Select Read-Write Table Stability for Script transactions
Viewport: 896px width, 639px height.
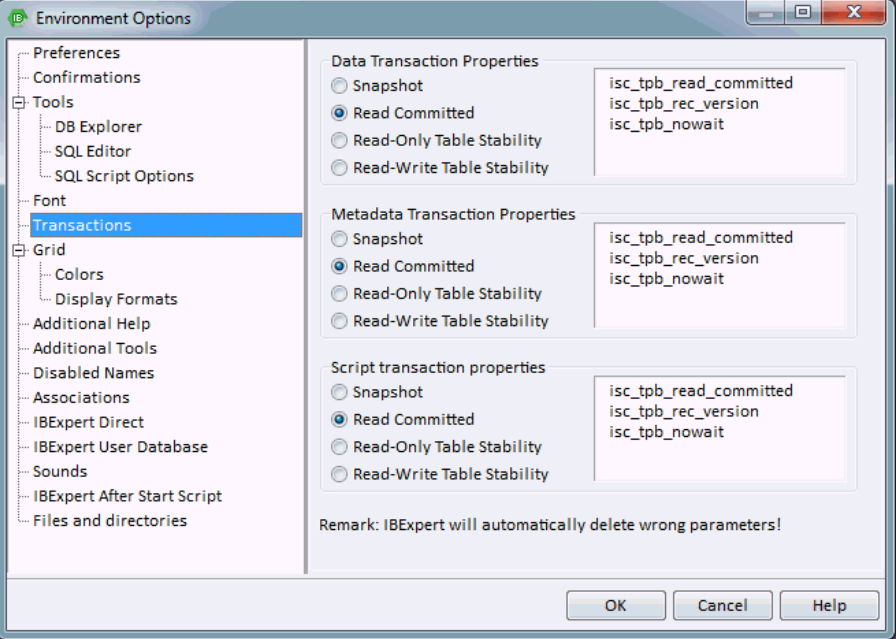(339, 474)
